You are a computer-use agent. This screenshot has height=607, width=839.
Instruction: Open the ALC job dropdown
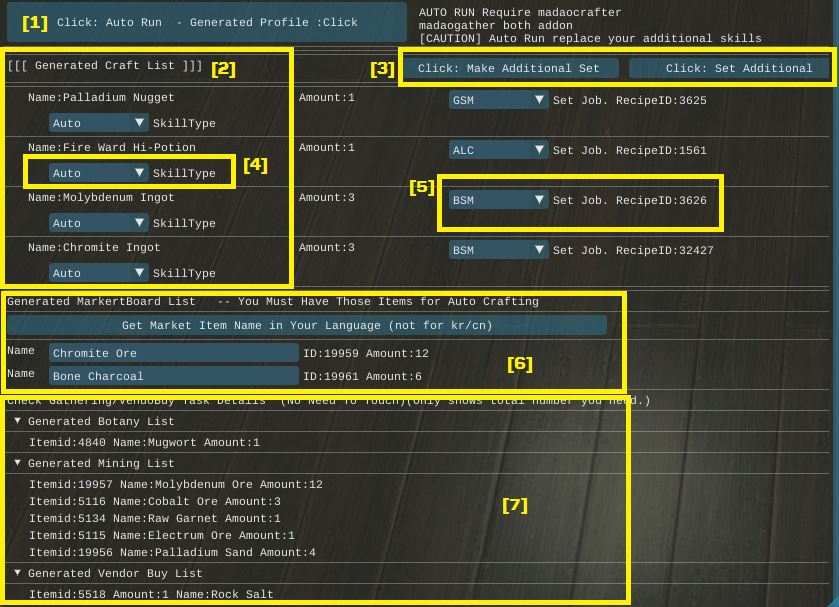tap(498, 150)
